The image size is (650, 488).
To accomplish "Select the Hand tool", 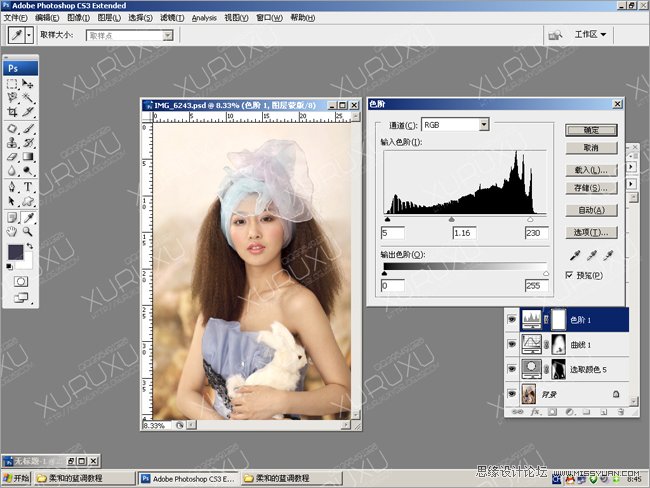I will tap(13, 230).
